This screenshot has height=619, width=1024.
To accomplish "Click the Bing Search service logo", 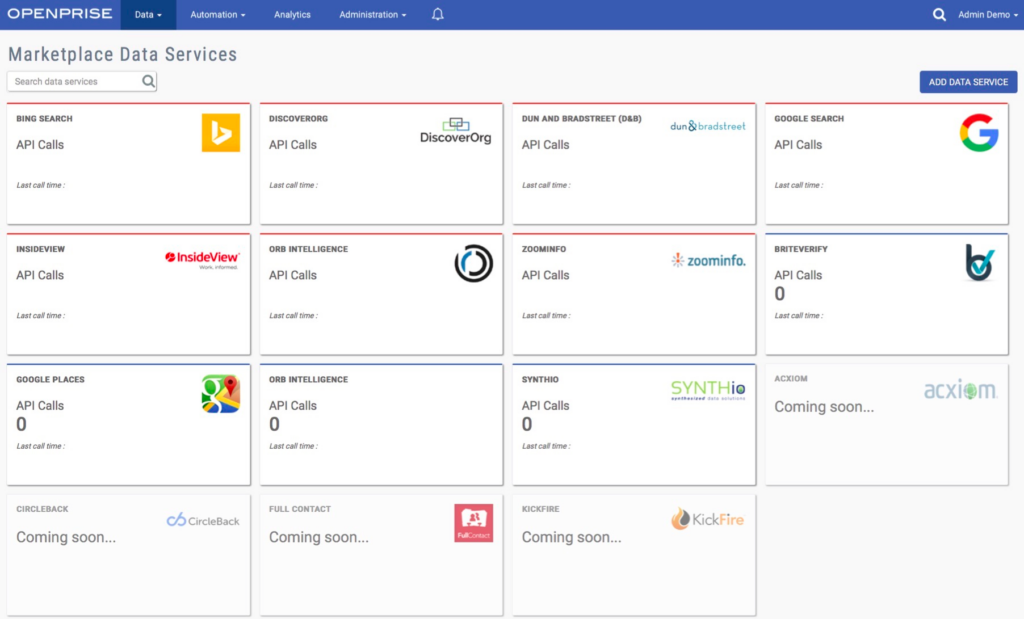I will click(x=221, y=131).
